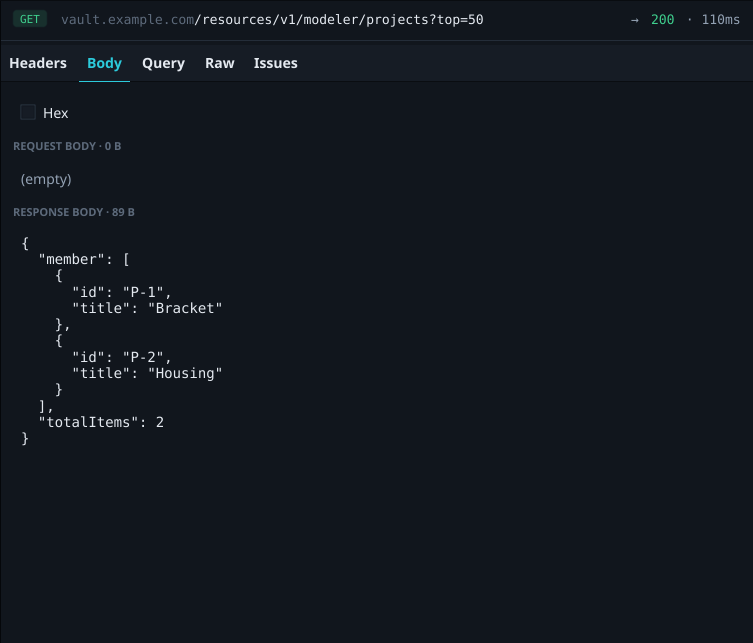753x643 pixels.
Task: Click the (empty) request body text
Action: tap(46, 179)
